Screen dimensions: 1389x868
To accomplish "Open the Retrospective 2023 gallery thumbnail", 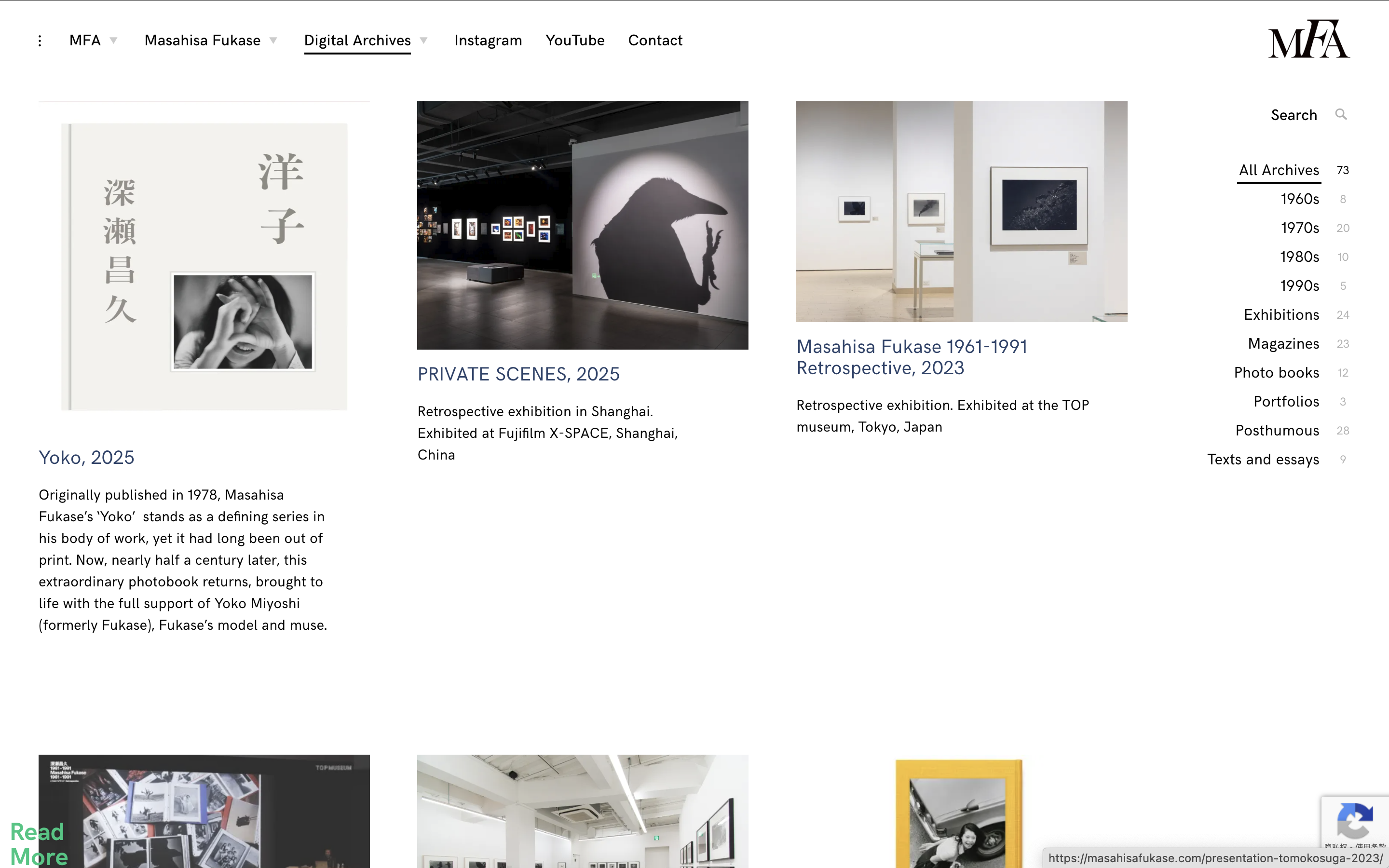I will [x=961, y=211].
